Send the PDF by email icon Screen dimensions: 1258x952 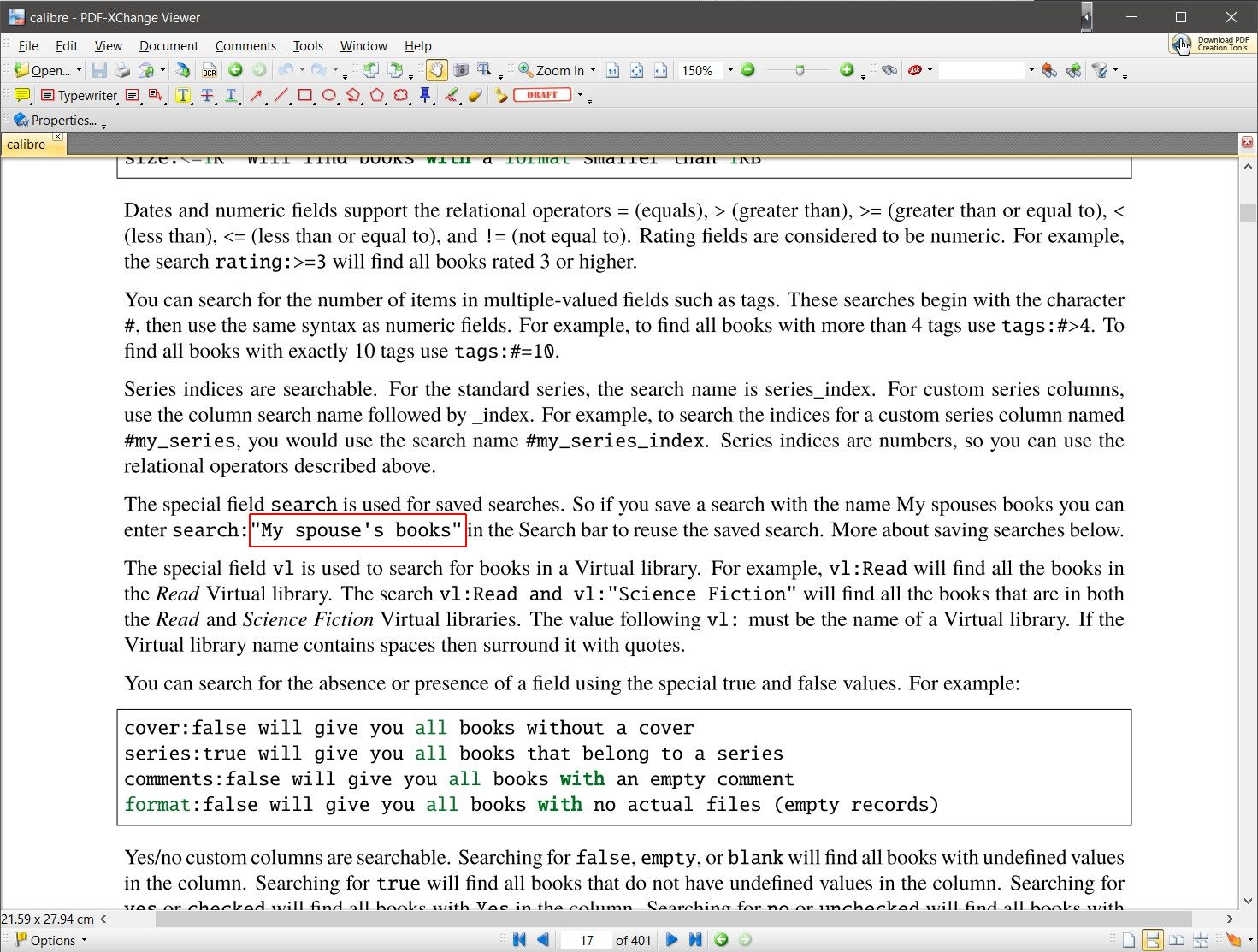[x=146, y=70]
